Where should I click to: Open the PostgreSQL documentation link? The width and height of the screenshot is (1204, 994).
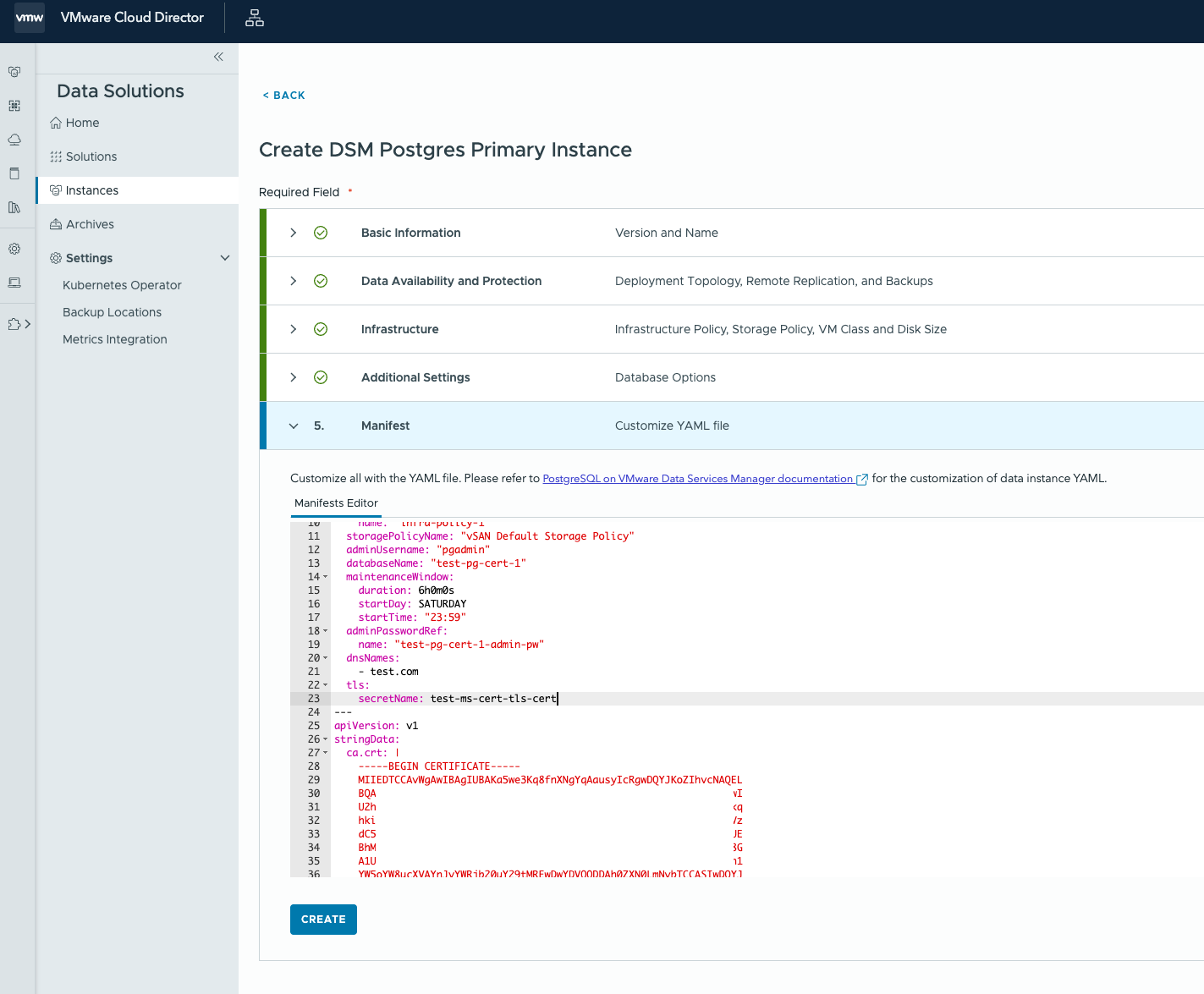[x=698, y=479]
